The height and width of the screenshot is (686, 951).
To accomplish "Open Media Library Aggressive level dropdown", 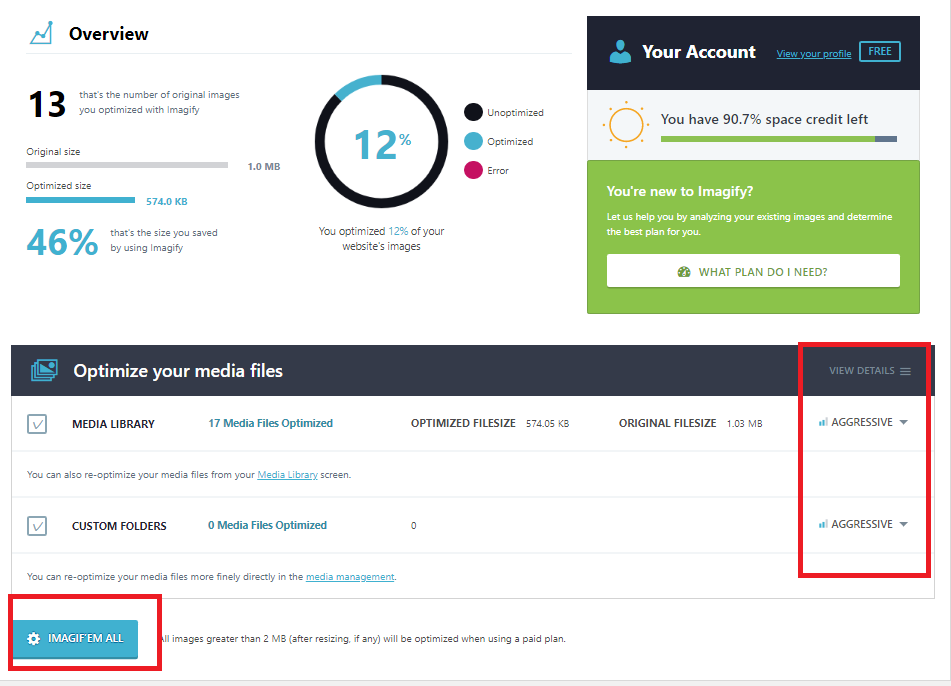I will (x=863, y=422).
